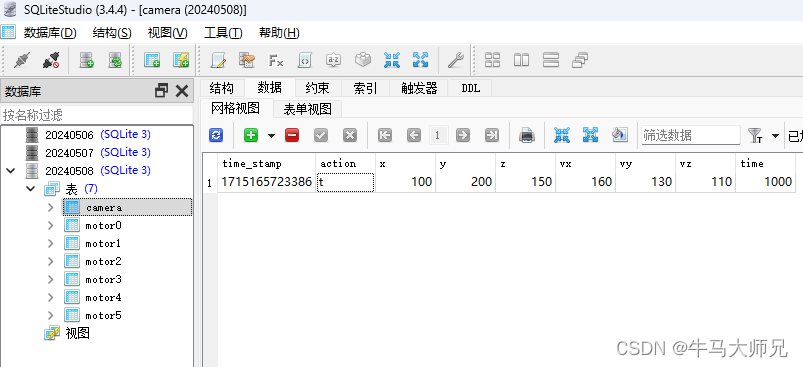Expand the motor3 table node
The width and height of the screenshot is (803, 367).
(50, 279)
